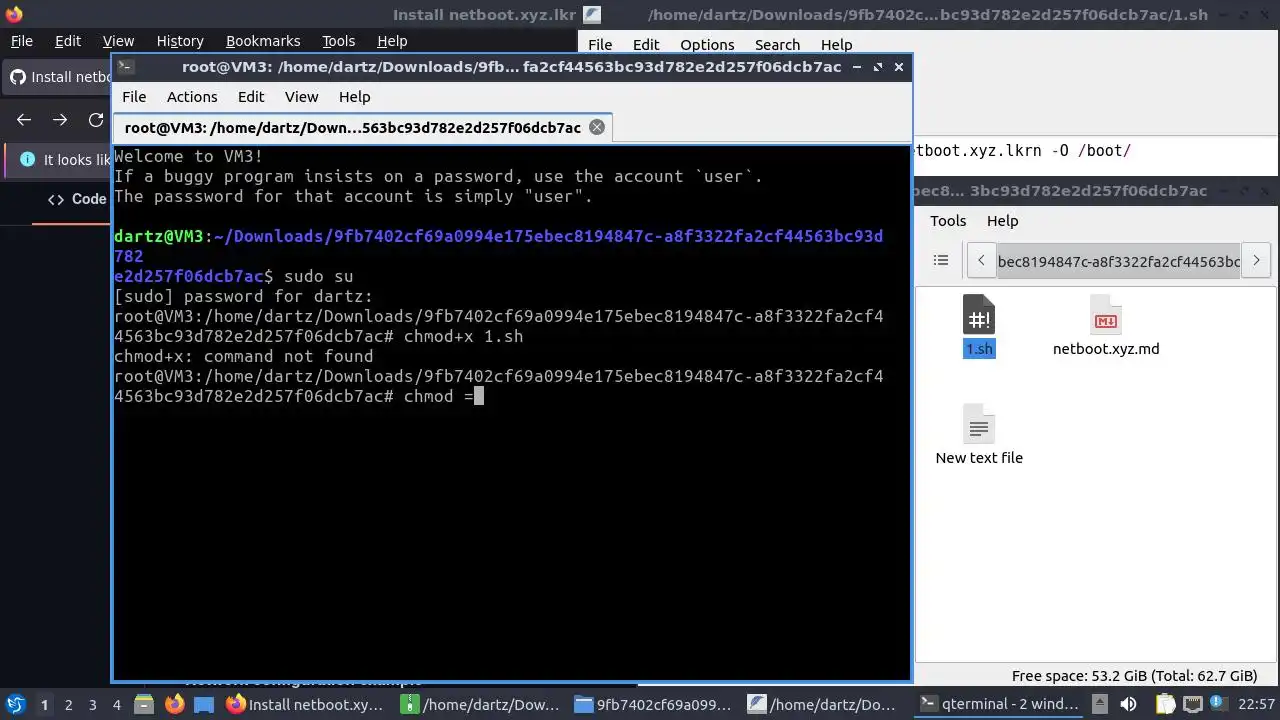Close the root@VM3 terminal tab
The image size is (1280, 720).
pos(597,127)
